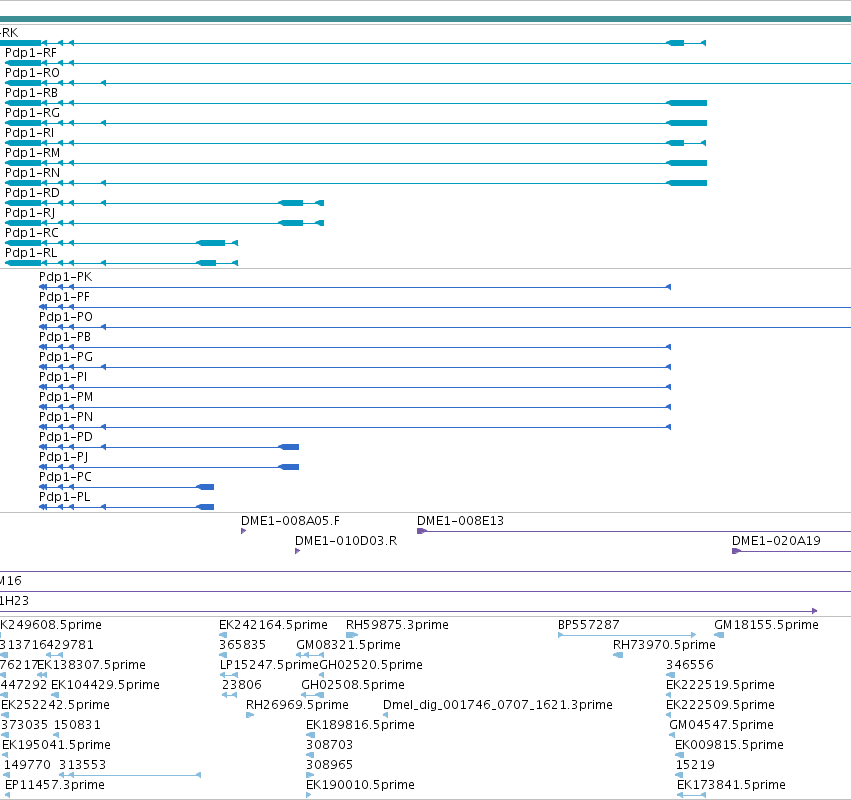Click the Pdp1-RJ transcript label

pyautogui.click(x=30, y=213)
